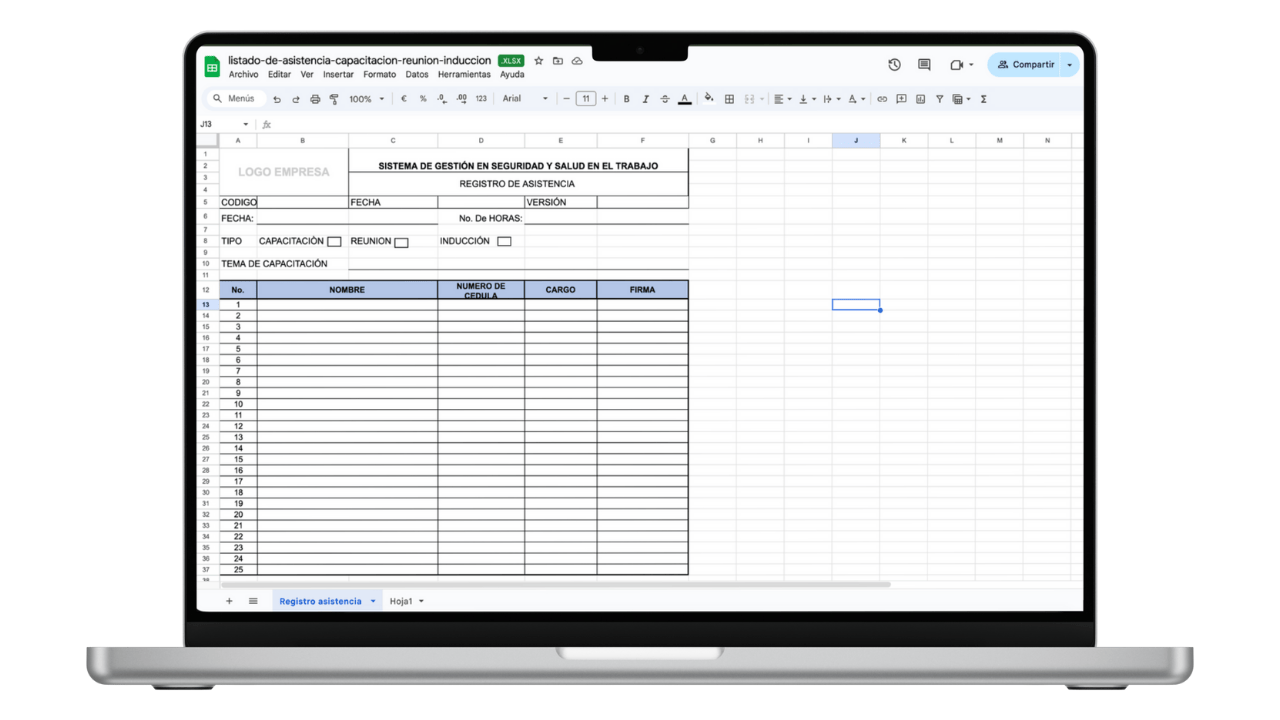
Task: Open the text color picker
Action: pos(684,99)
